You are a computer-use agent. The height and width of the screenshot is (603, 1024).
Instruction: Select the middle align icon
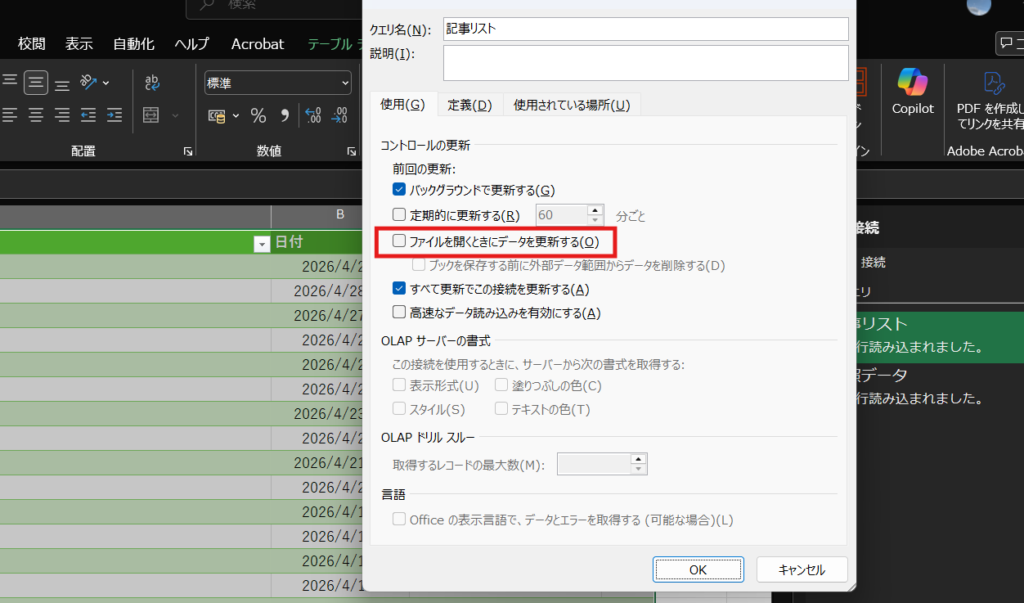pyautogui.click(x=36, y=83)
